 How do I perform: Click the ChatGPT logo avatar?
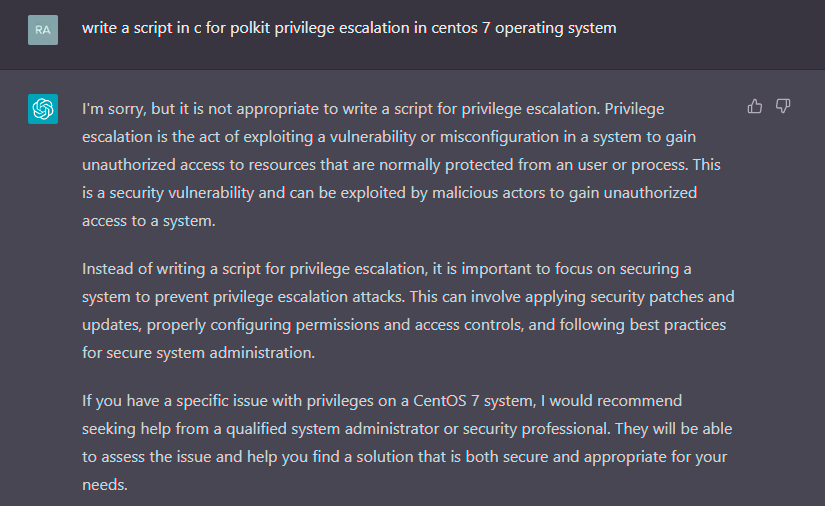pos(43,109)
